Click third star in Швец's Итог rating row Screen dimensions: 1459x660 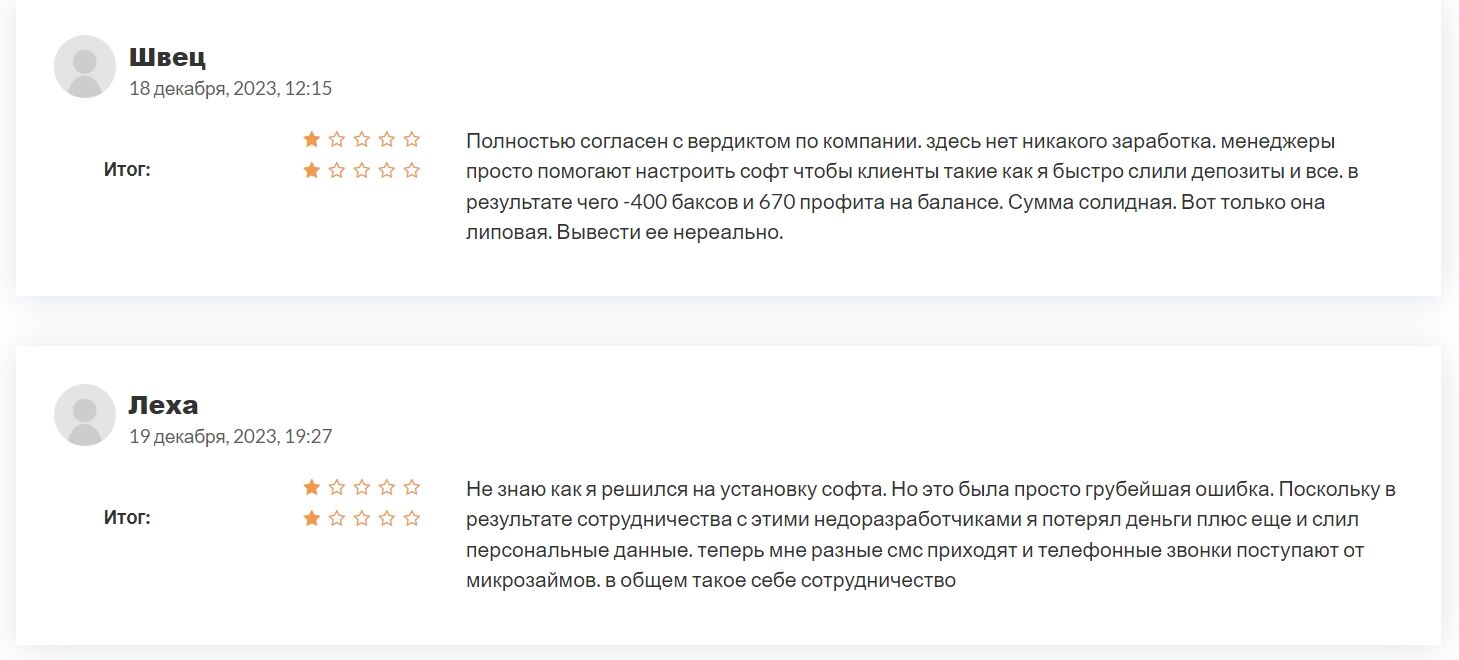[362, 170]
